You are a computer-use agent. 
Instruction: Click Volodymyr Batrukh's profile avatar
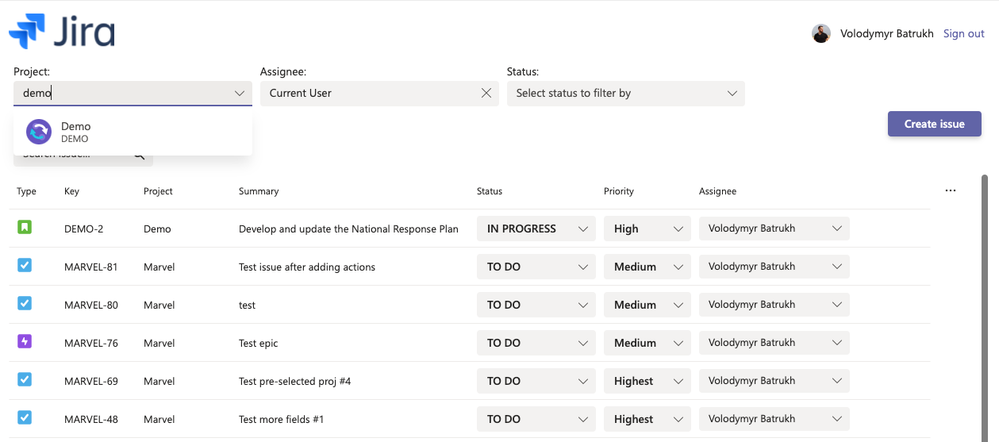click(x=821, y=33)
